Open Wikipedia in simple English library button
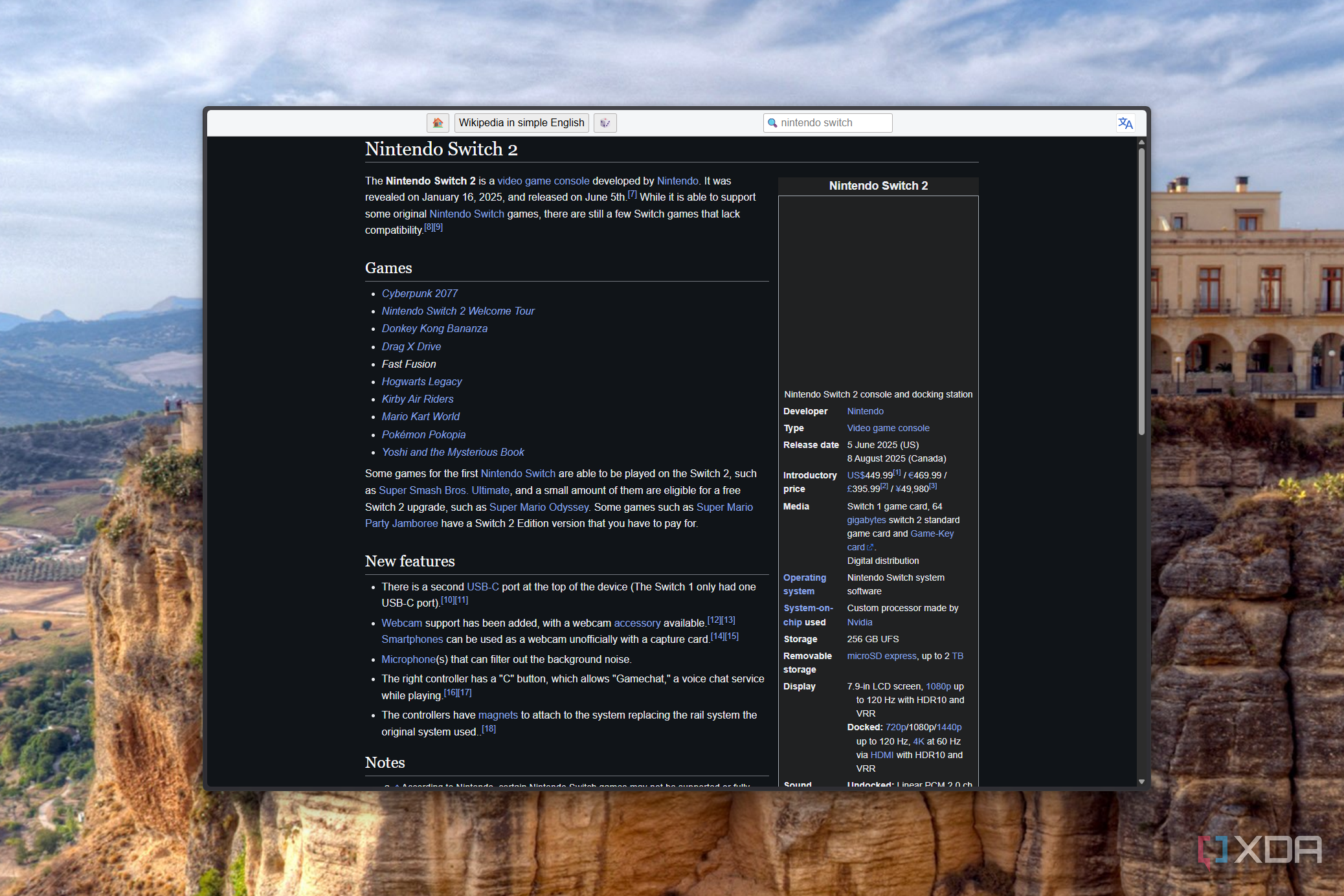 [521, 123]
